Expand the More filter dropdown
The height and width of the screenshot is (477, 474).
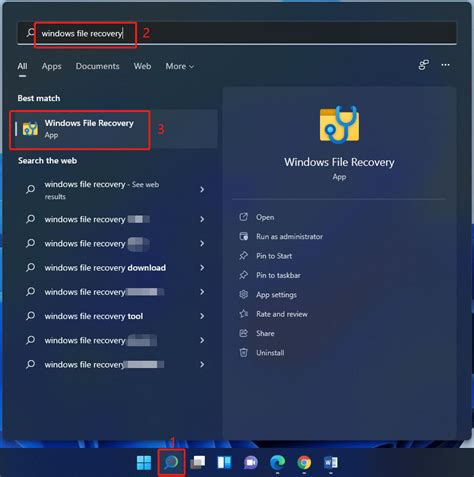click(180, 66)
